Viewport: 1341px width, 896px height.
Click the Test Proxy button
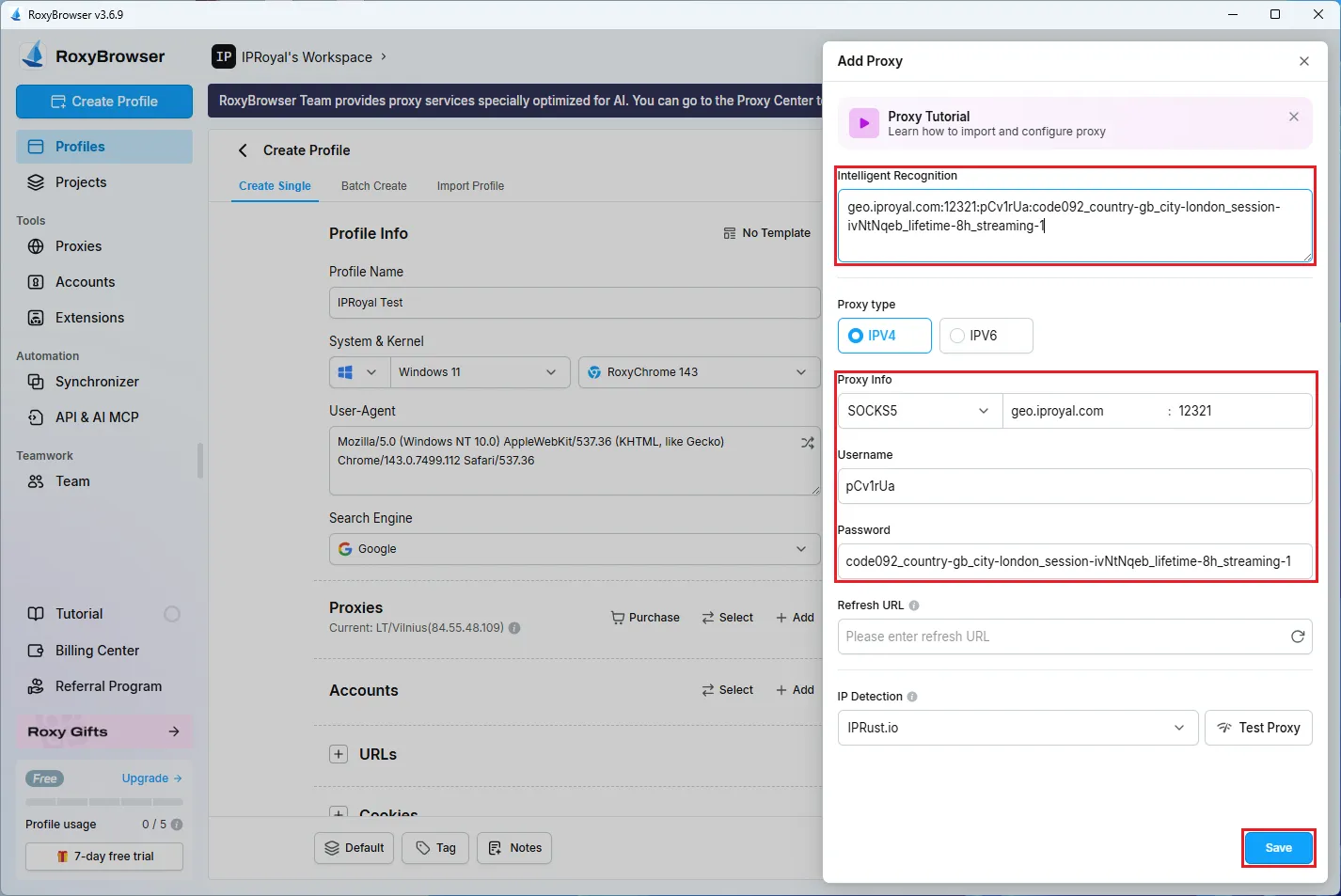click(1257, 728)
